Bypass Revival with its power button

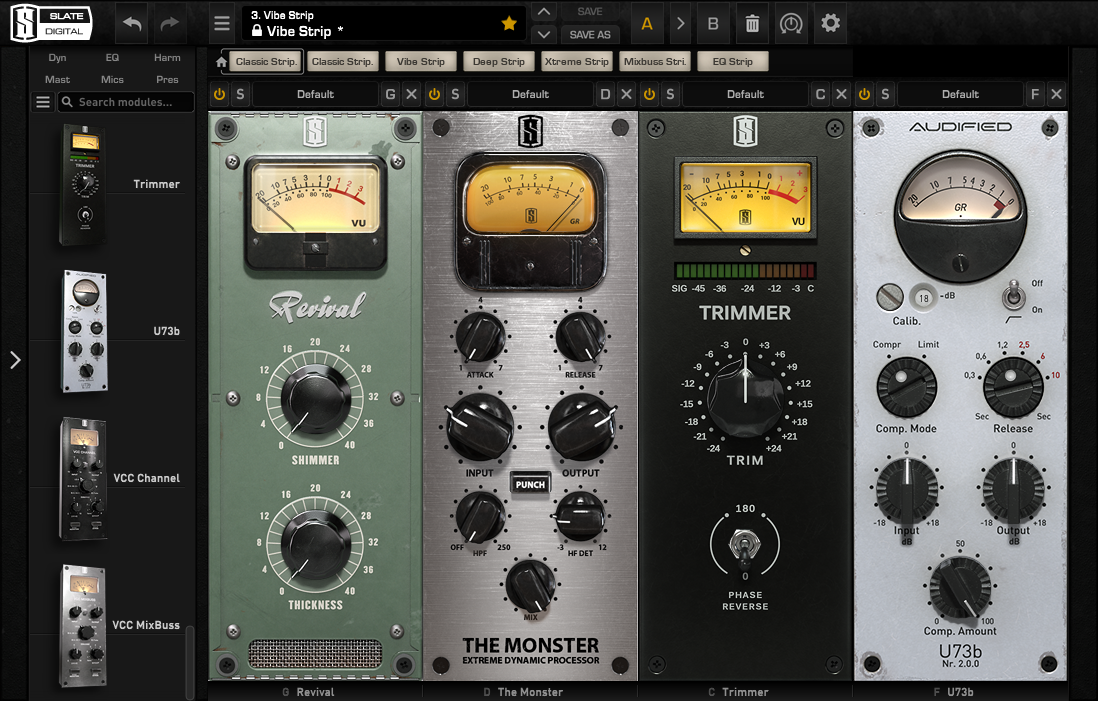pyautogui.click(x=219, y=94)
